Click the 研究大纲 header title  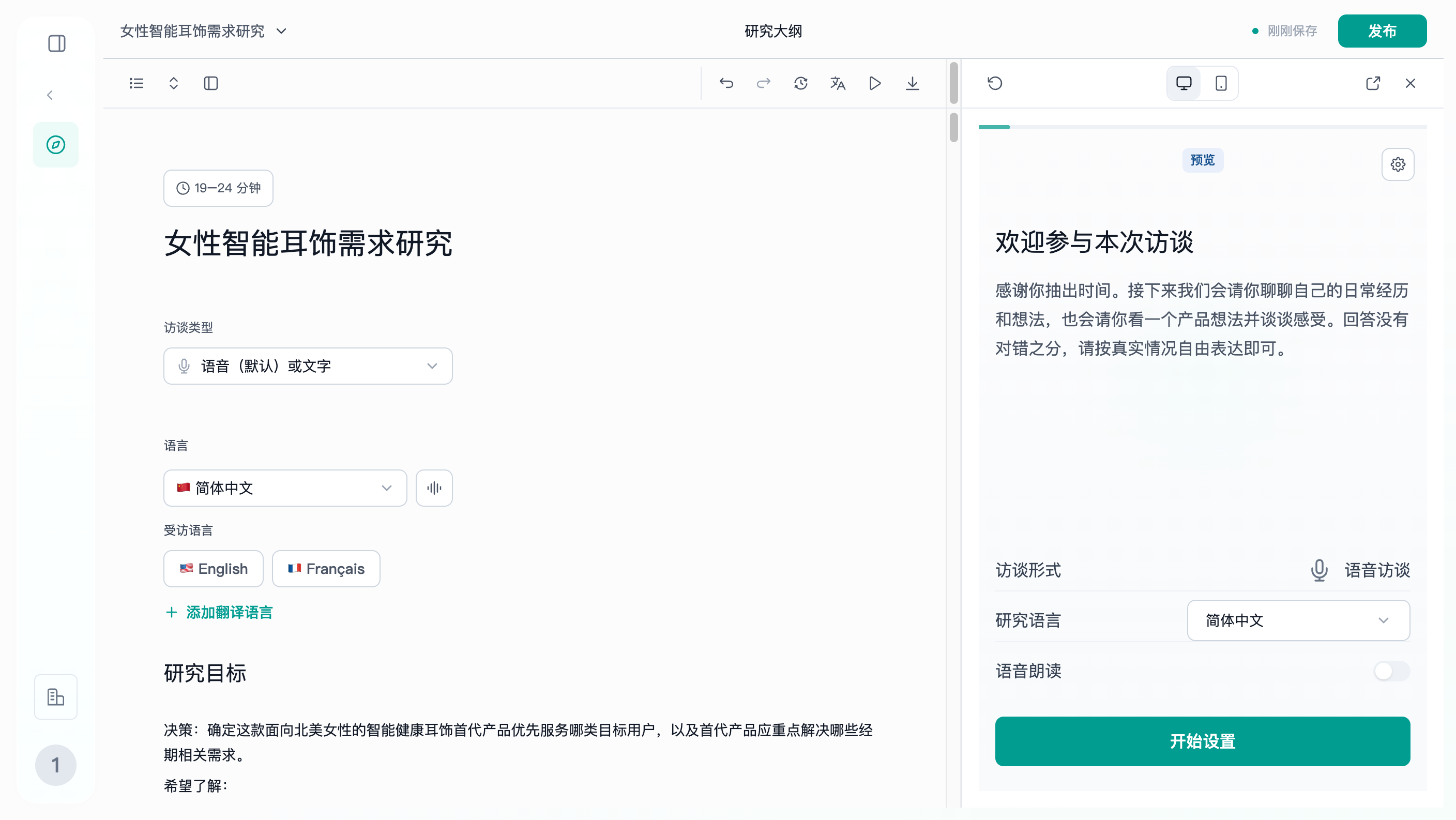pyautogui.click(x=772, y=31)
